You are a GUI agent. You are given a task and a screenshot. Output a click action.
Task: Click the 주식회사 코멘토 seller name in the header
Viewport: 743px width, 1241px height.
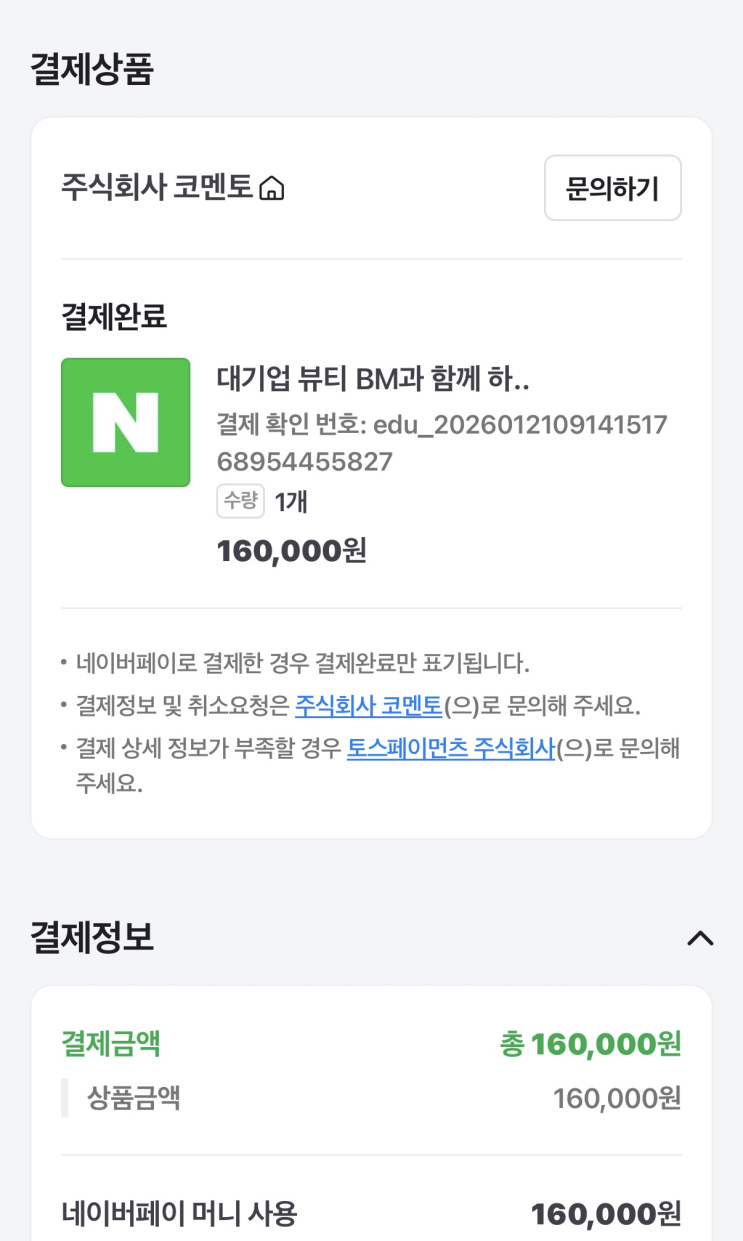click(157, 187)
